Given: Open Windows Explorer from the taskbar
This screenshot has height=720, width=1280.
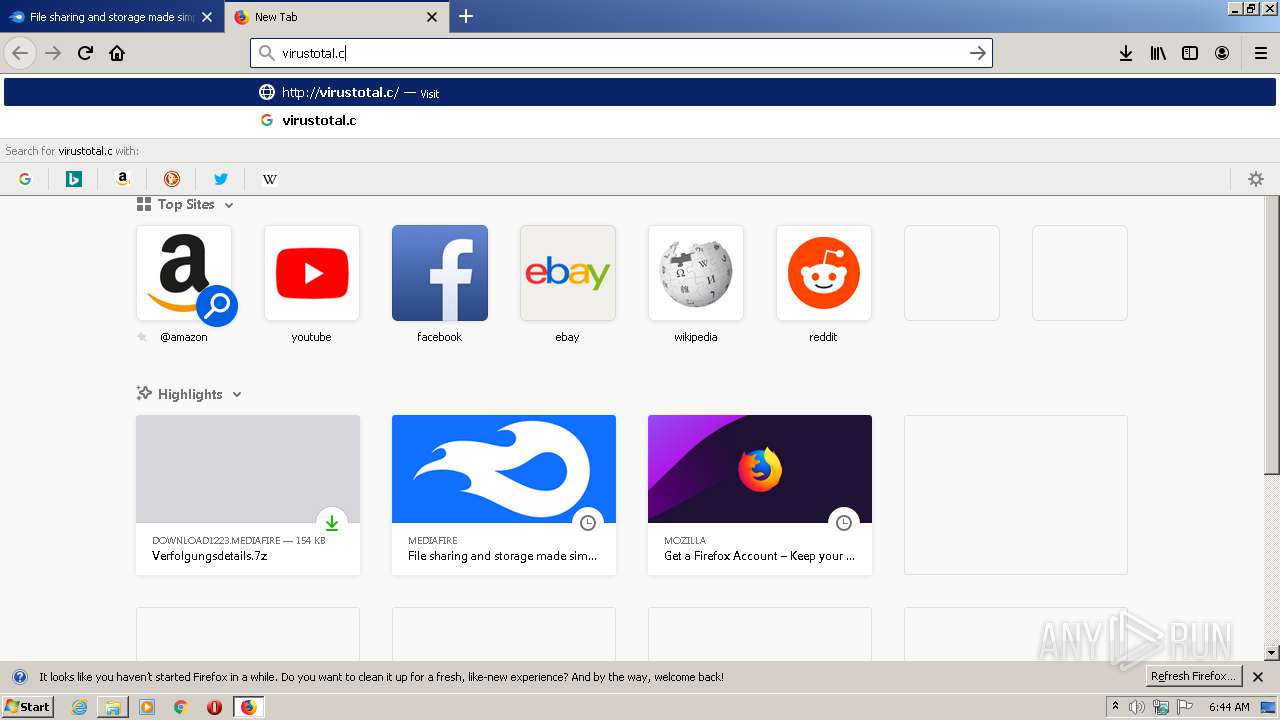Looking at the screenshot, I should tap(113, 707).
